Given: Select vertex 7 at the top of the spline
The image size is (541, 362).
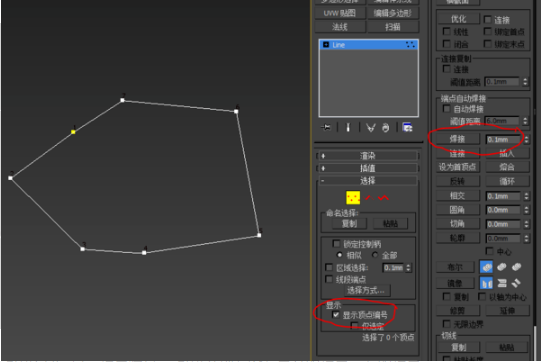Looking at the screenshot, I should click(122, 100).
